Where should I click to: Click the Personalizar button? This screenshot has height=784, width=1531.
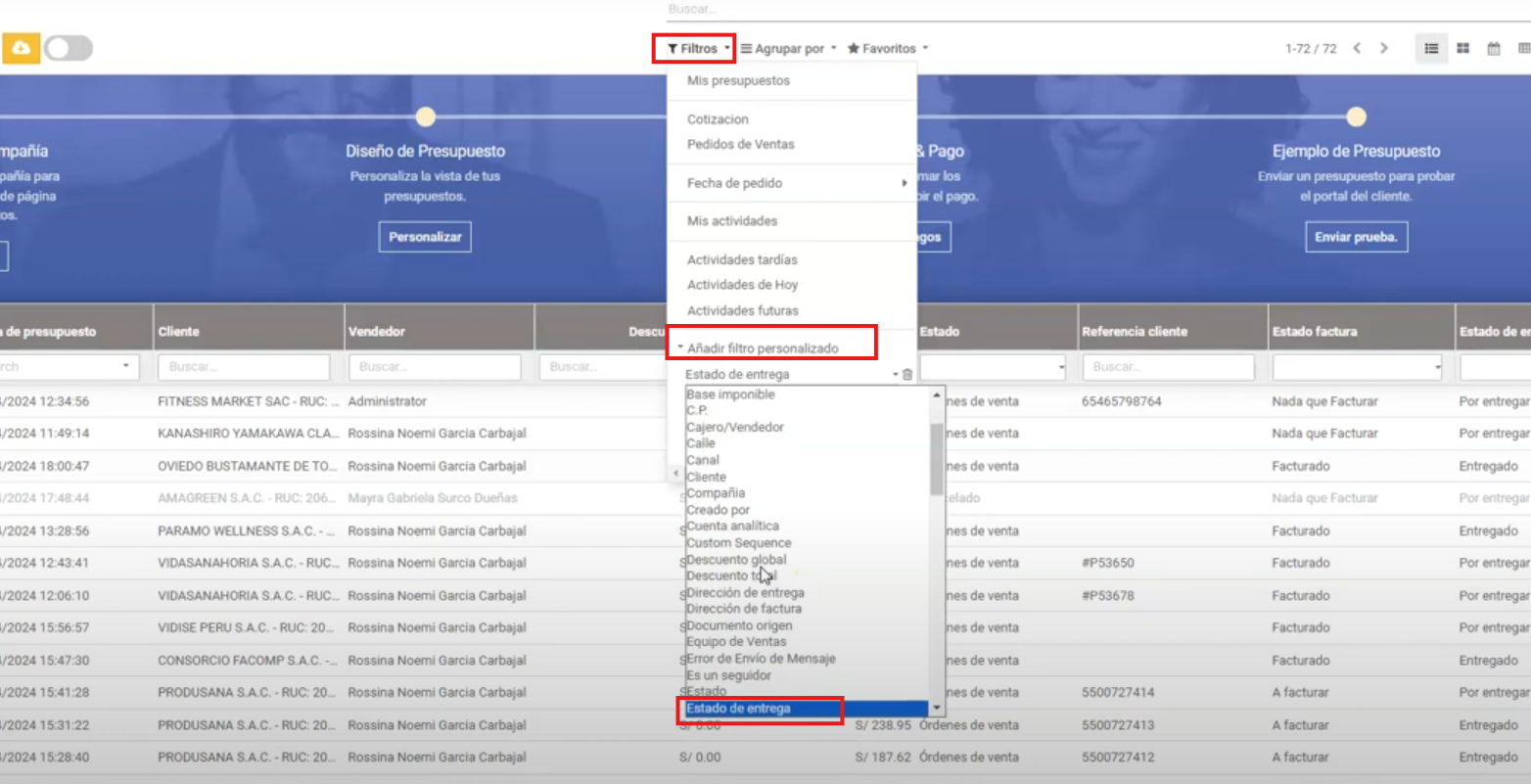coord(425,237)
